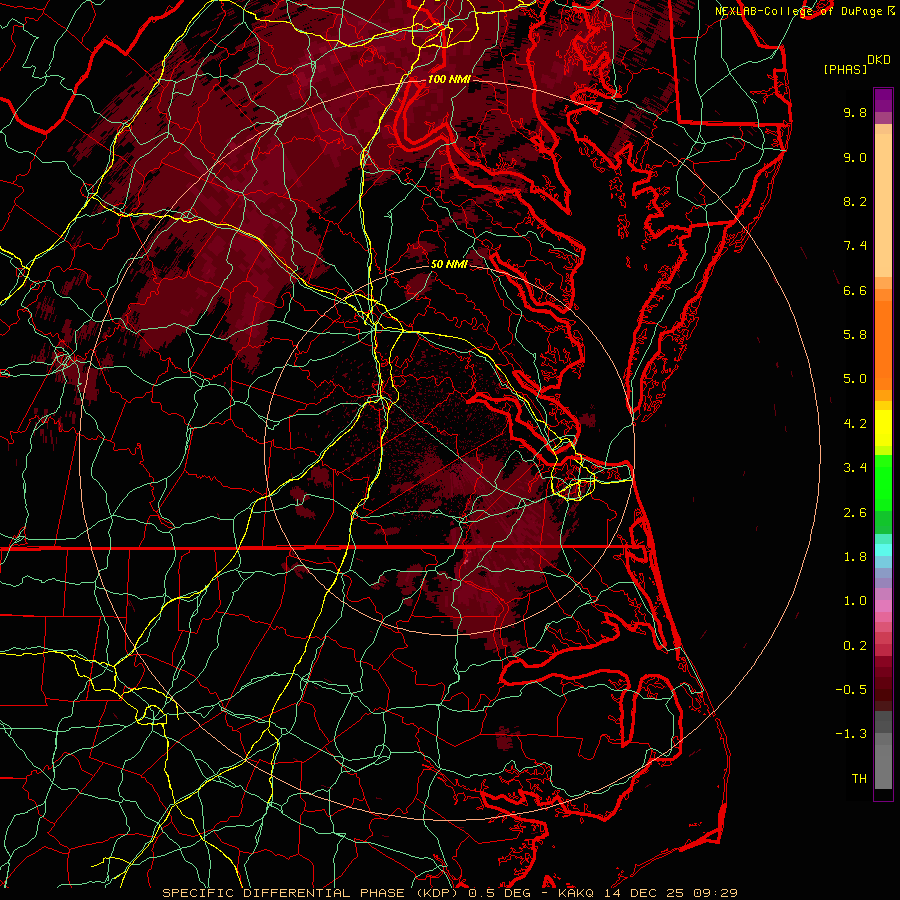The width and height of the screenshot is (900, 900).
Task: Click the 8.2 legend value
Action: point(855,201)
